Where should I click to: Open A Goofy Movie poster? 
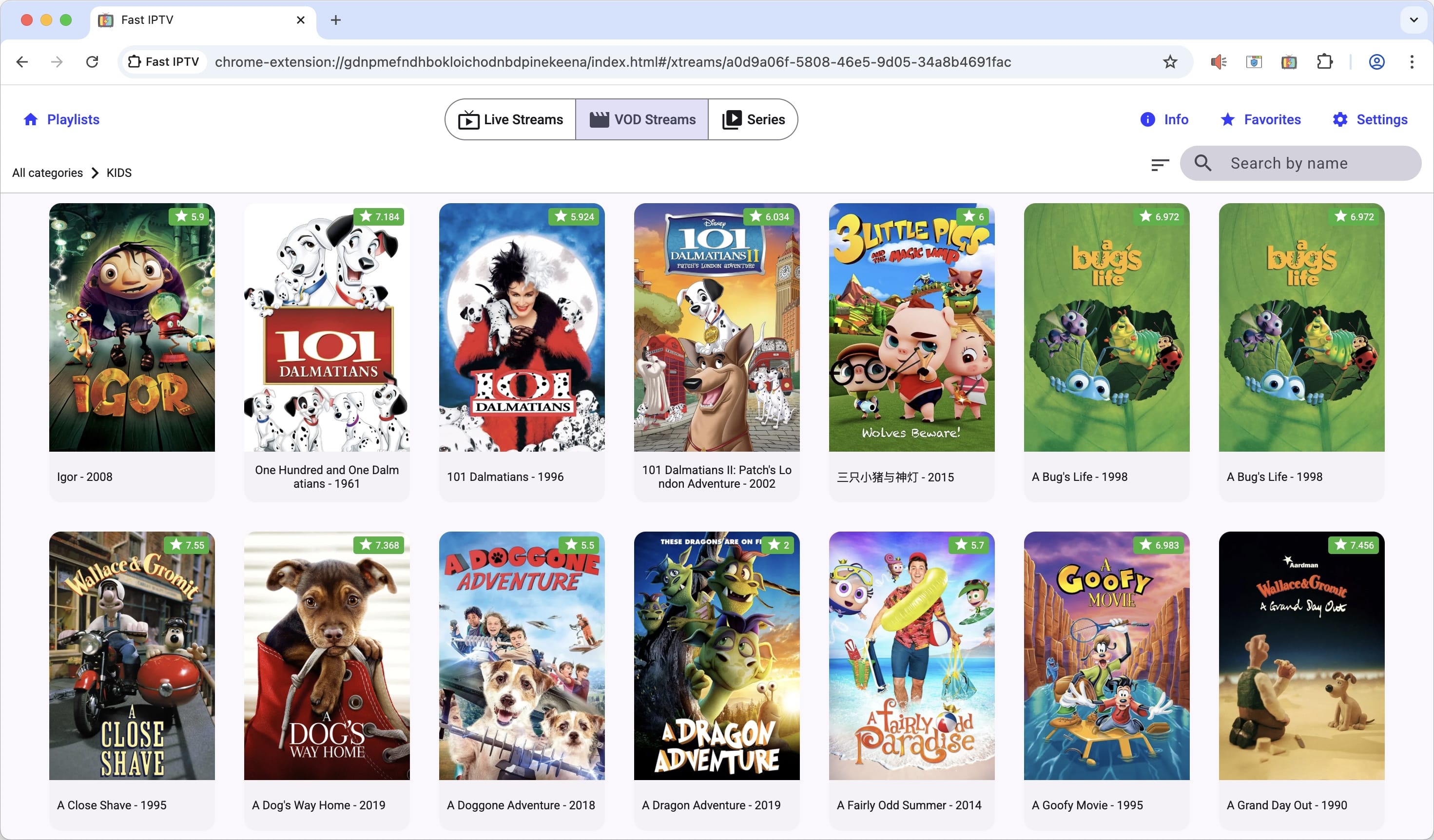pyautogui.click(x=1106, y=656)
